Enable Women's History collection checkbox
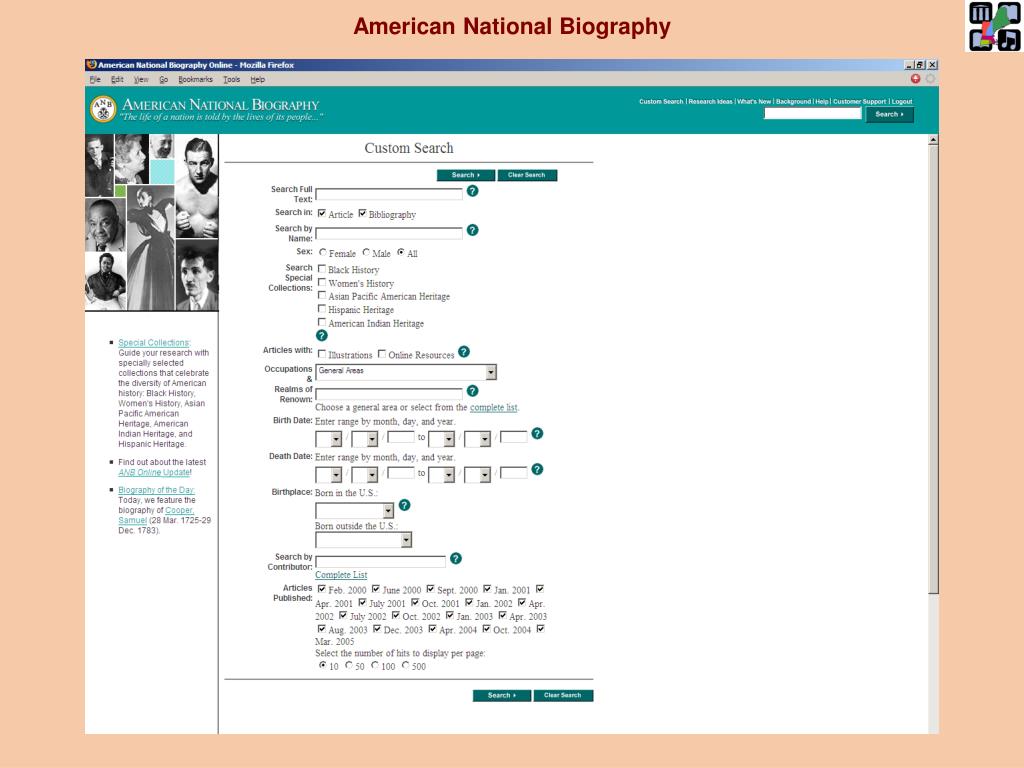 pyautogui.click(x=321, y=282)
